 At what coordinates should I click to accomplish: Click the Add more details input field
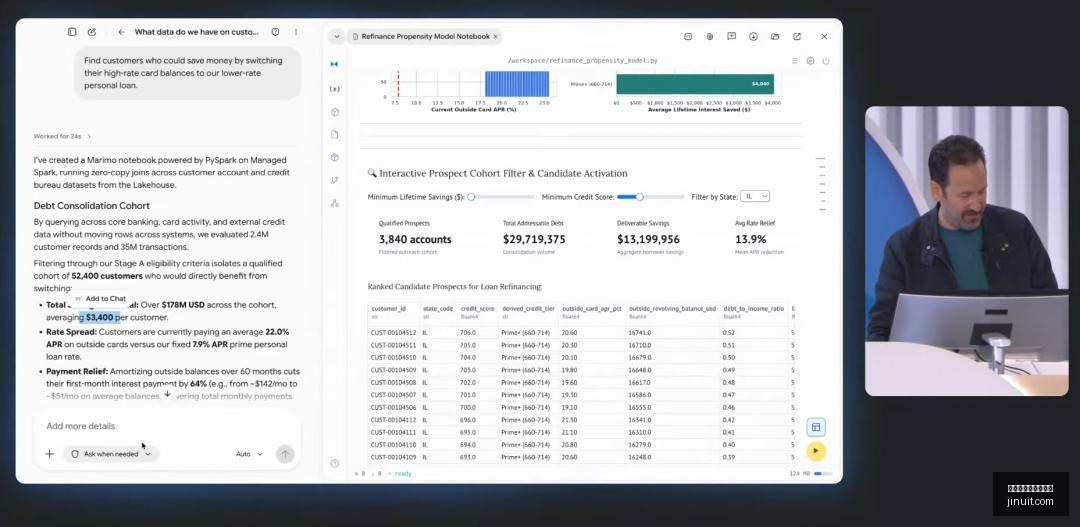[x=167, y=426]
